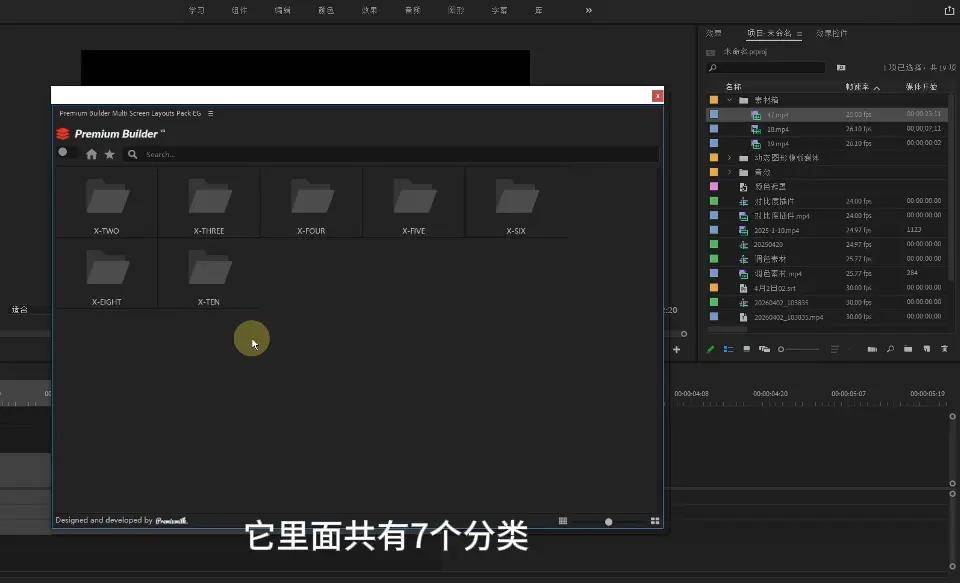
Task: Click the find-in-bin icon beside project search
Action: (841, 67)
